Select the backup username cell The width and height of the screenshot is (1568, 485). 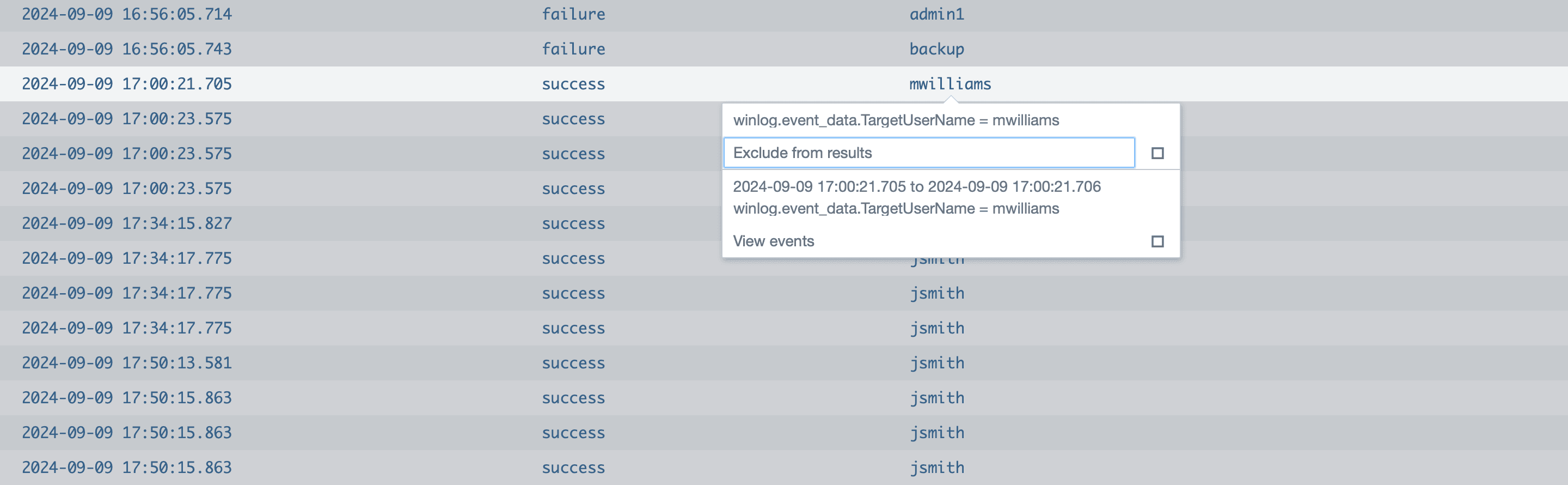coord(936,50)
